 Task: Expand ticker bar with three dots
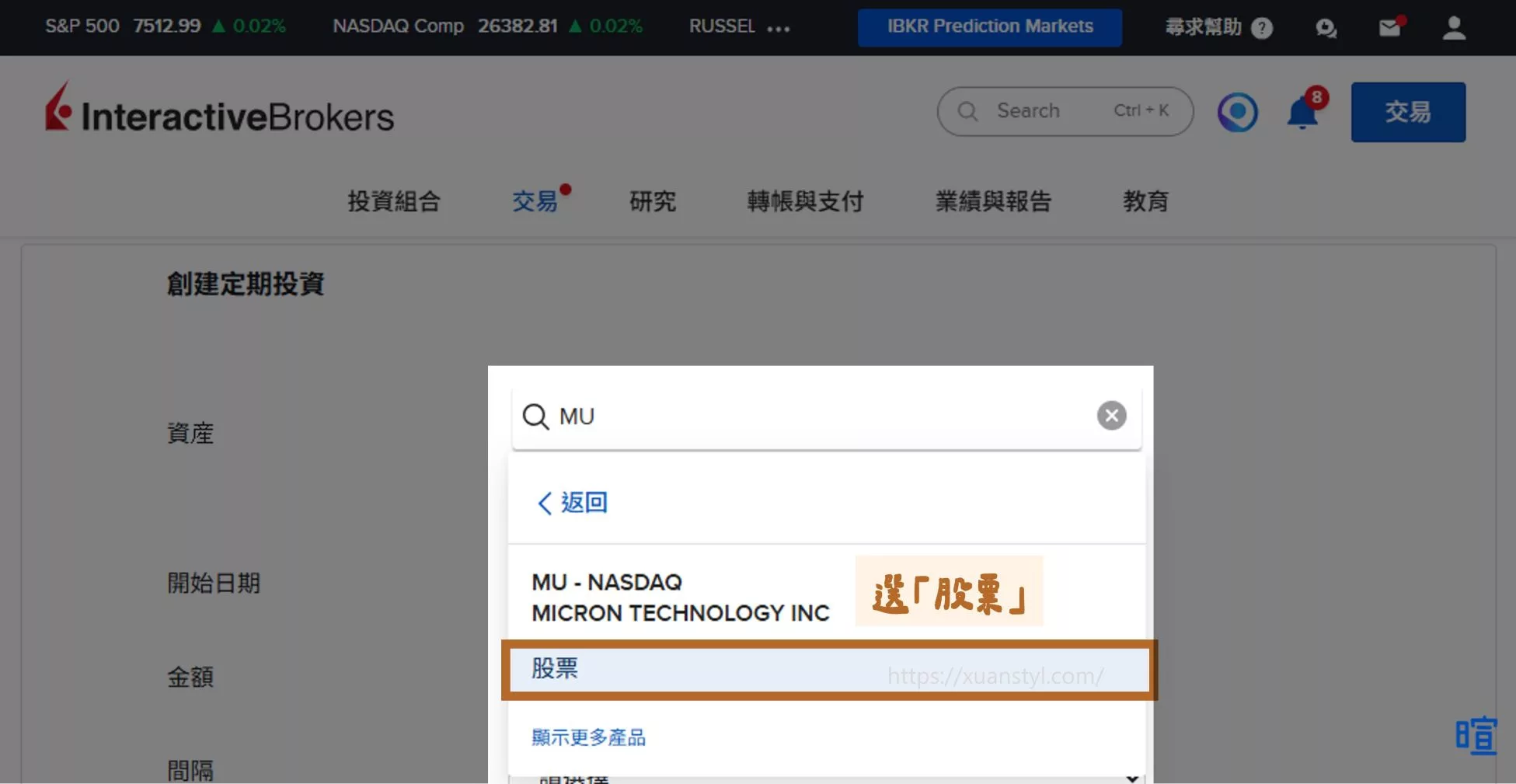[778, 29]
